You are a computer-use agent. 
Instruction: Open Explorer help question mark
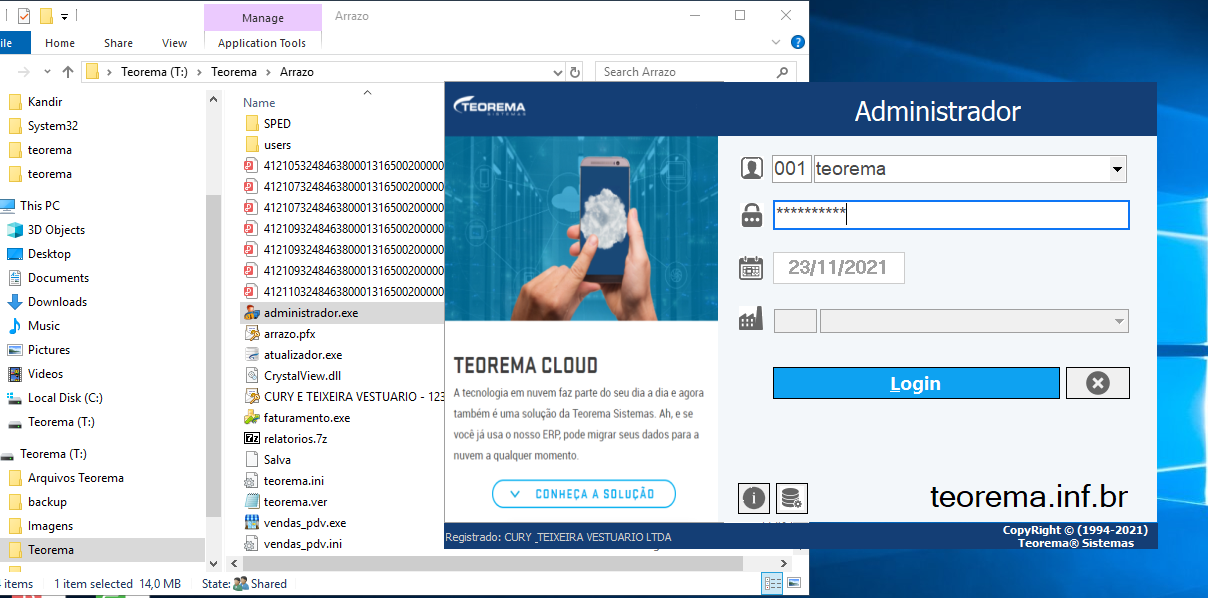(x=797, y=43)
